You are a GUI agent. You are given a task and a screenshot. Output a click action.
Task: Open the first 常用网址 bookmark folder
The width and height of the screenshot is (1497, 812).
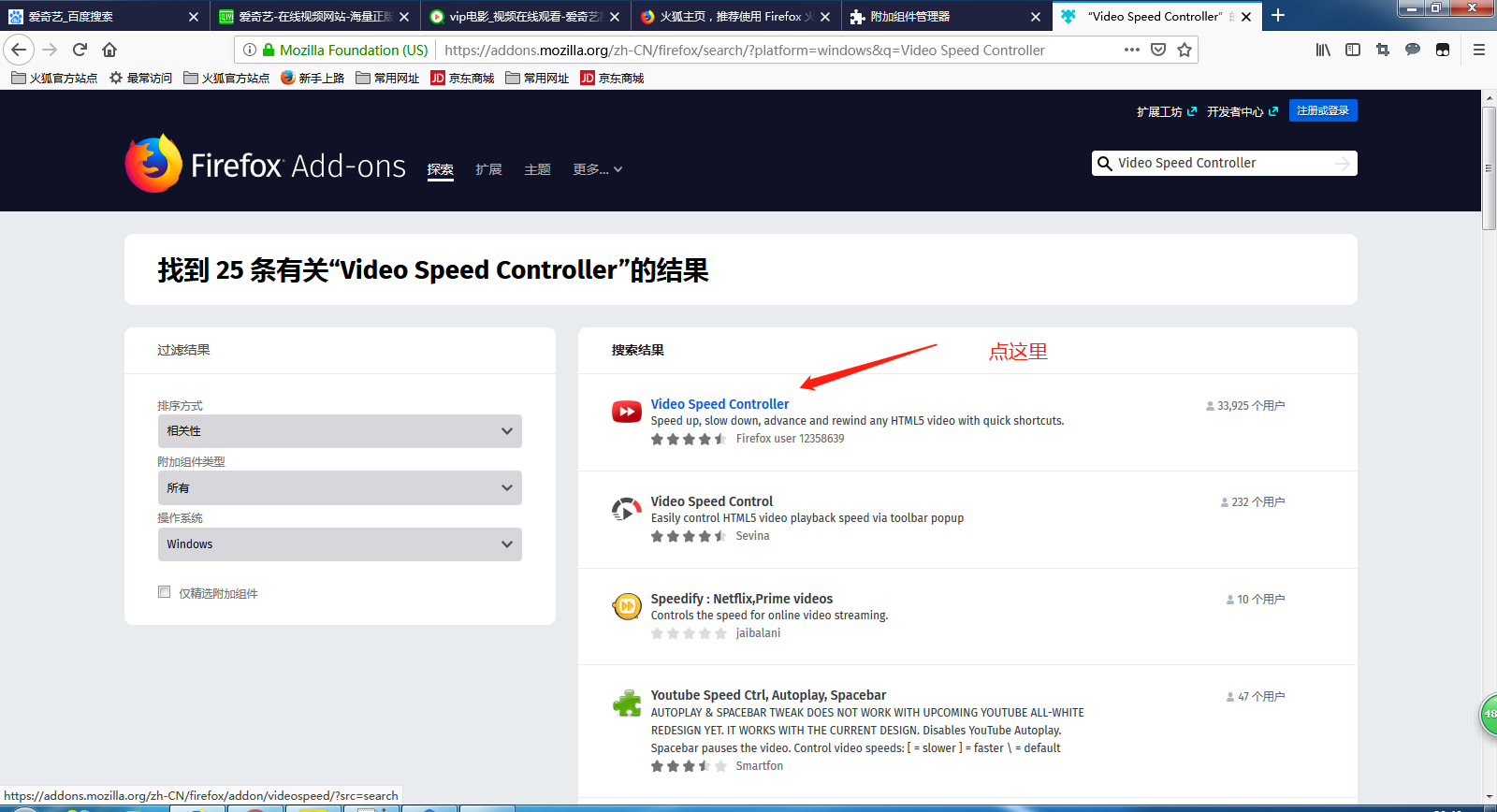[x=387, y=78]
